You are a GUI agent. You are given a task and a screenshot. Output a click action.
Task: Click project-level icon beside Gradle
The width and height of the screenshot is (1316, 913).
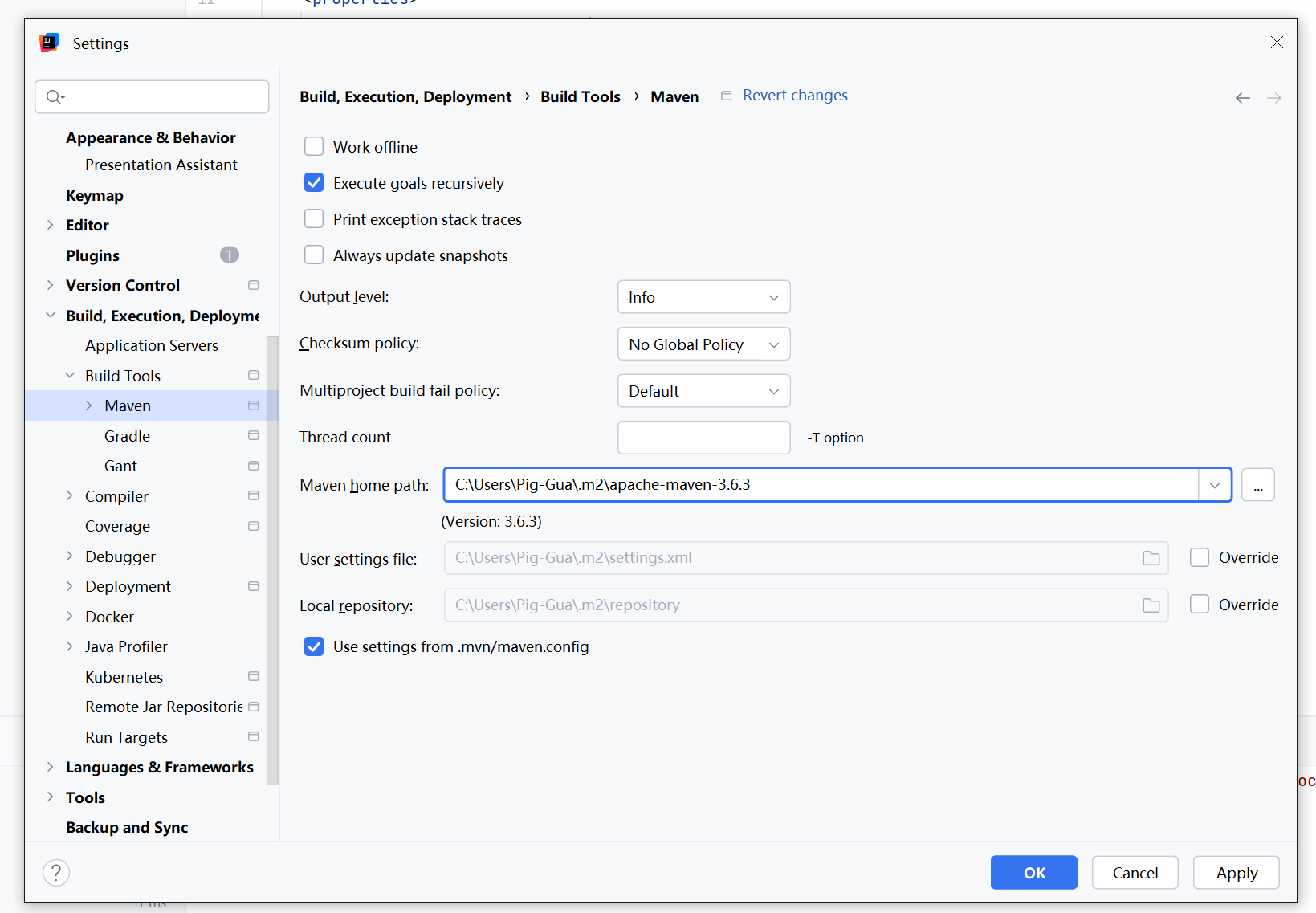[254, 435]
